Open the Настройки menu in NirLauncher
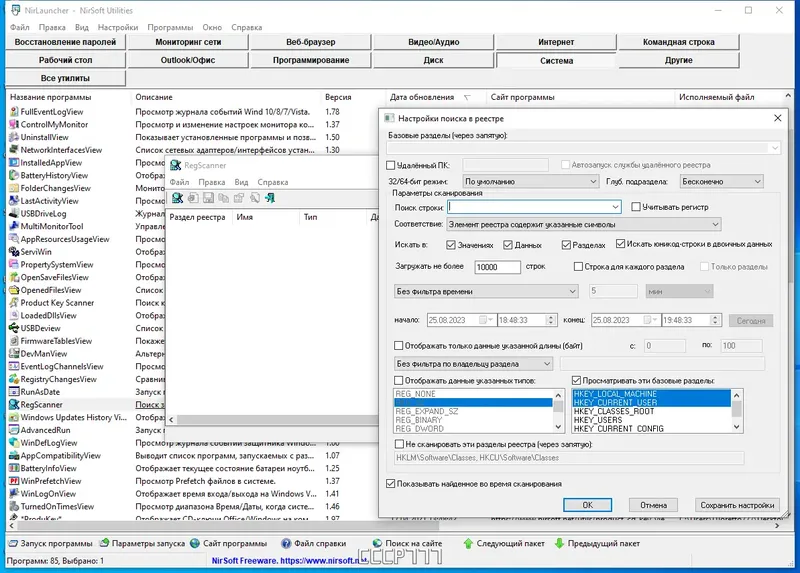This screenshot has width=800, height=573. pos(118,28)
